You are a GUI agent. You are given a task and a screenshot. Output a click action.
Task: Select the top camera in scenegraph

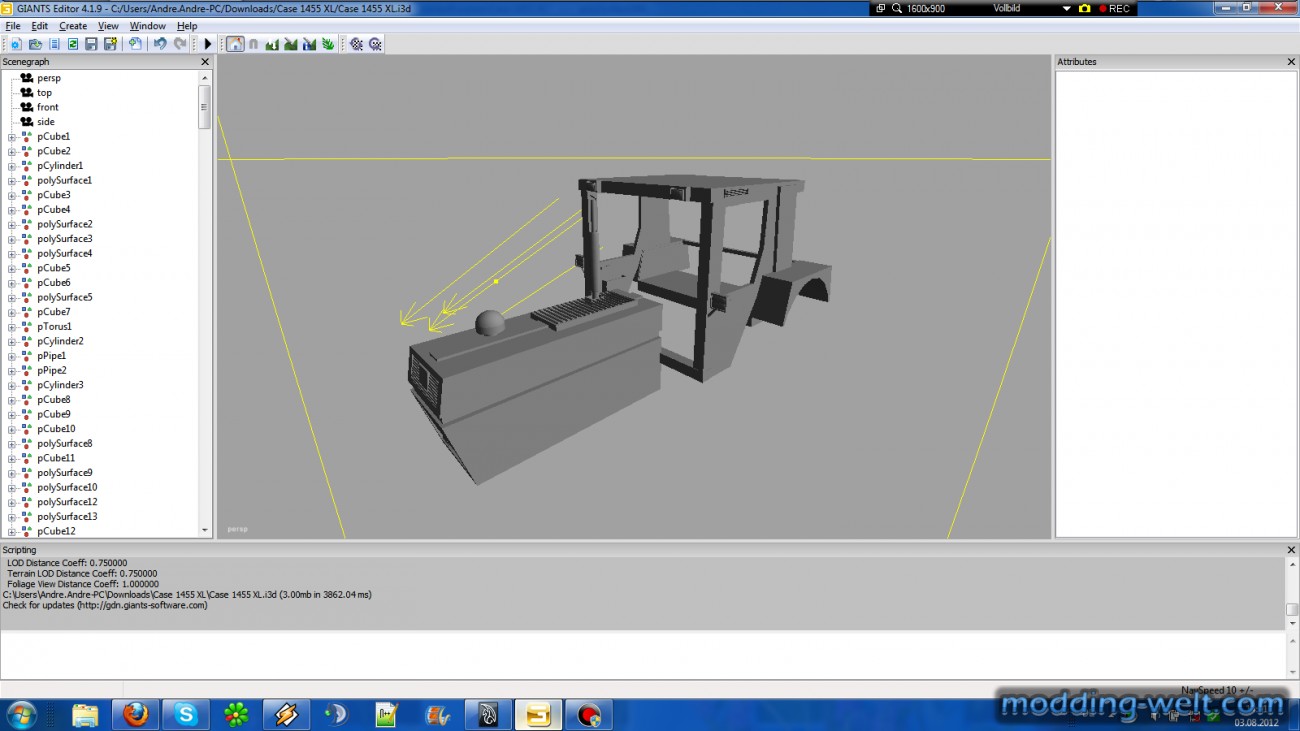pos(44,93)
